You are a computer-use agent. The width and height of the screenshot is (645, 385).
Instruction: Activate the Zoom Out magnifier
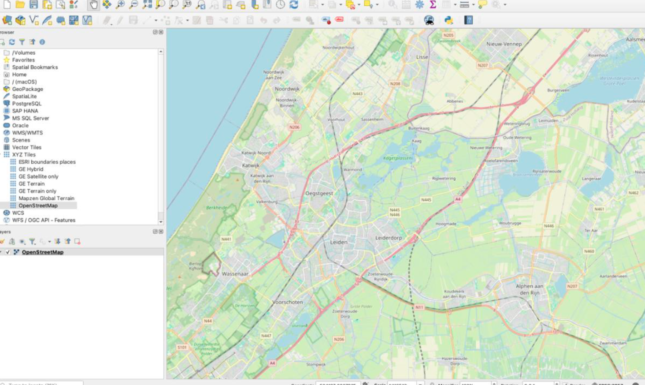click(133, 5)
